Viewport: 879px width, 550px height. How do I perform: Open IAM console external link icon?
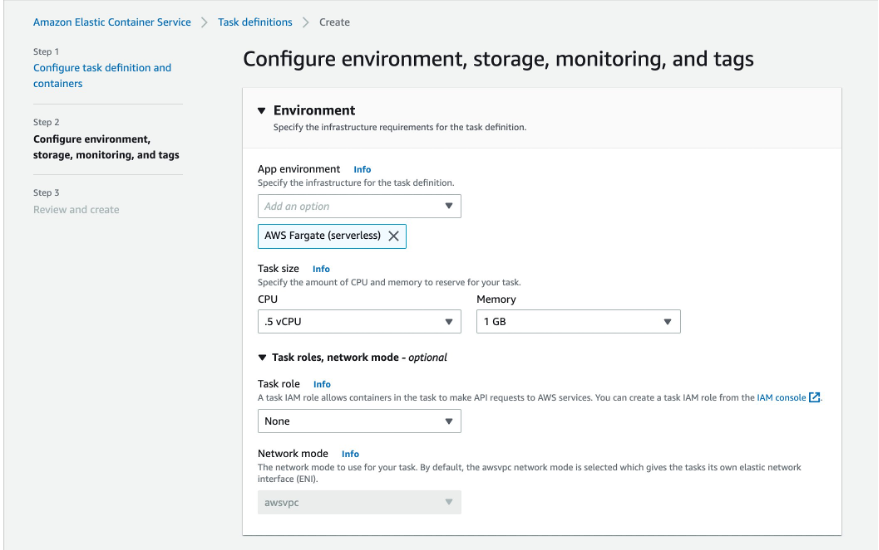coord(815,397)
